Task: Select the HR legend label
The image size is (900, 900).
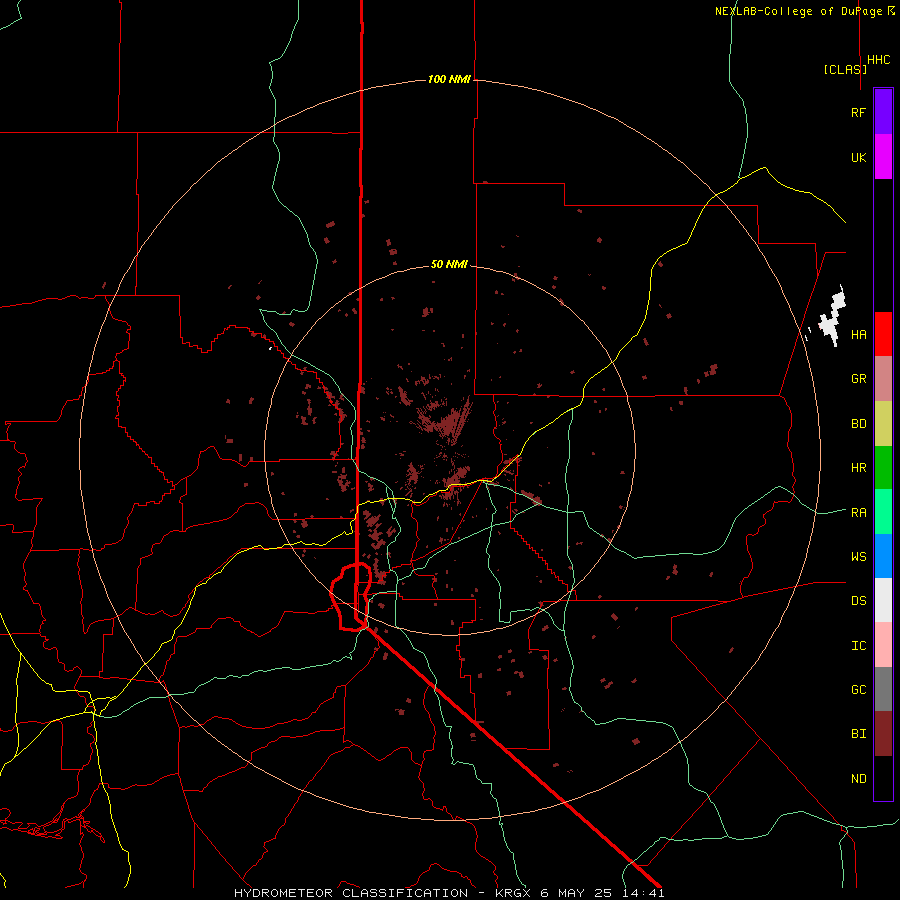Action: 858,468
